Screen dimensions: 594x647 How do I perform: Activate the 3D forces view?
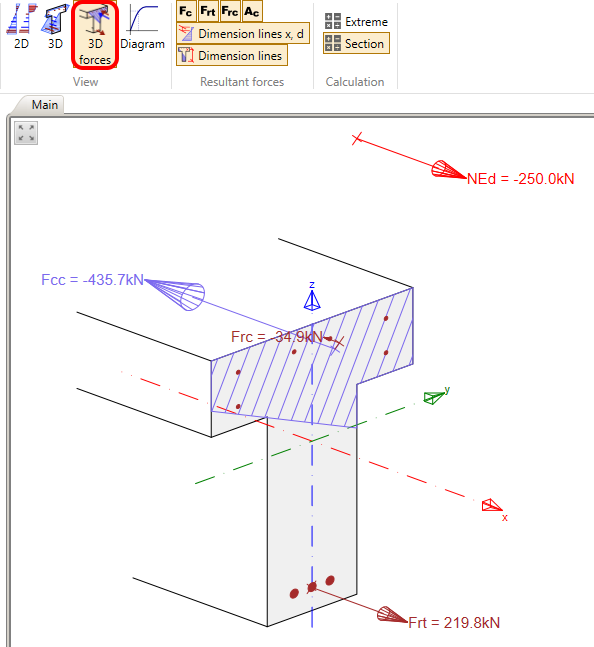(x=95, y=35)
